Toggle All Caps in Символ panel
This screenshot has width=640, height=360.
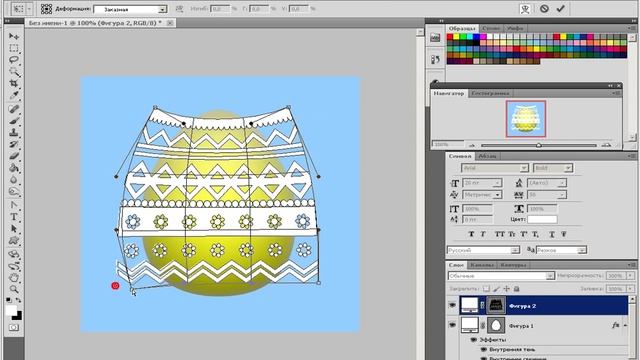500,234
